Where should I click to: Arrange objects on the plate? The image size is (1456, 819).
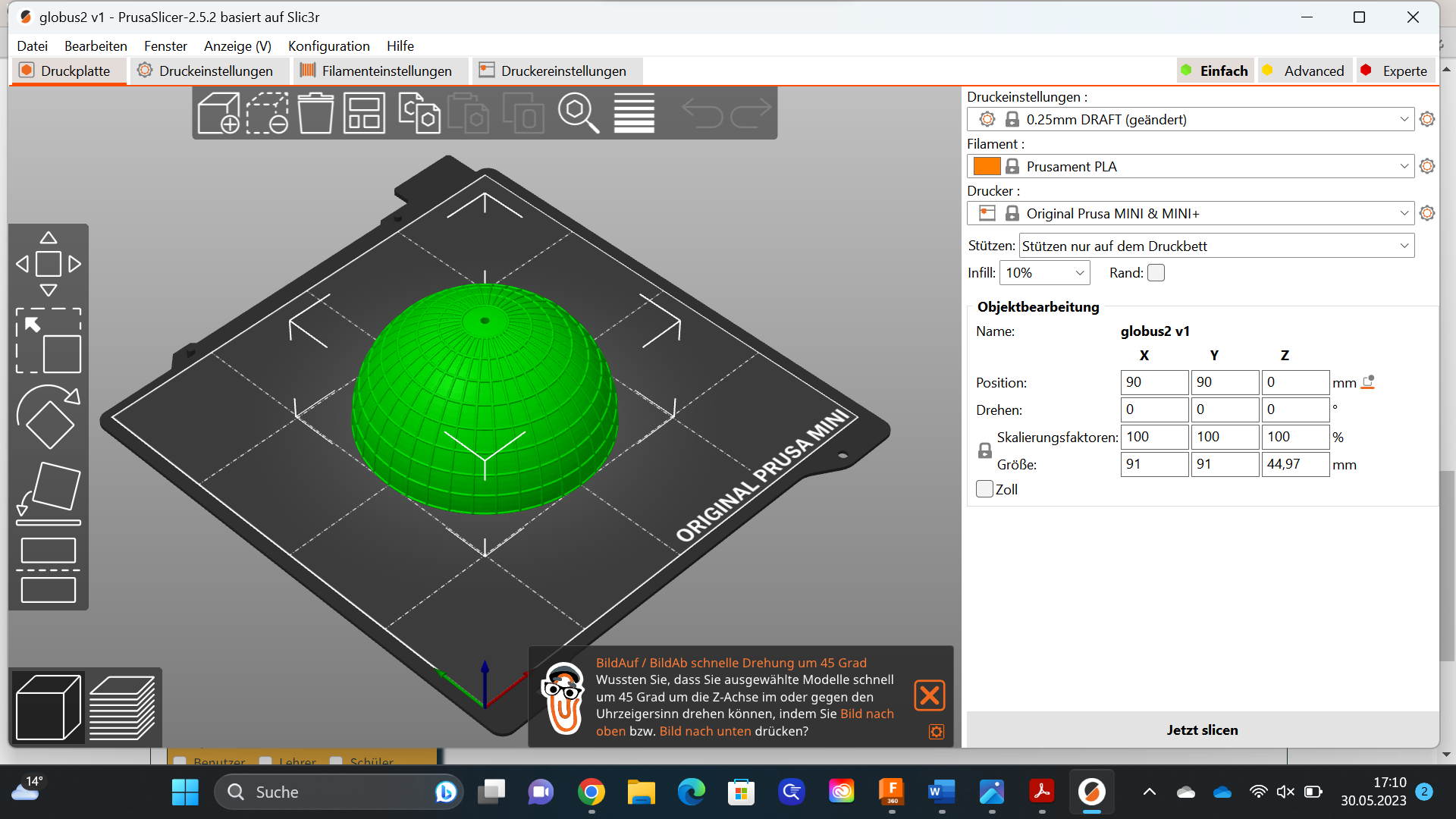pyautogui.click(x=364, y=112)
